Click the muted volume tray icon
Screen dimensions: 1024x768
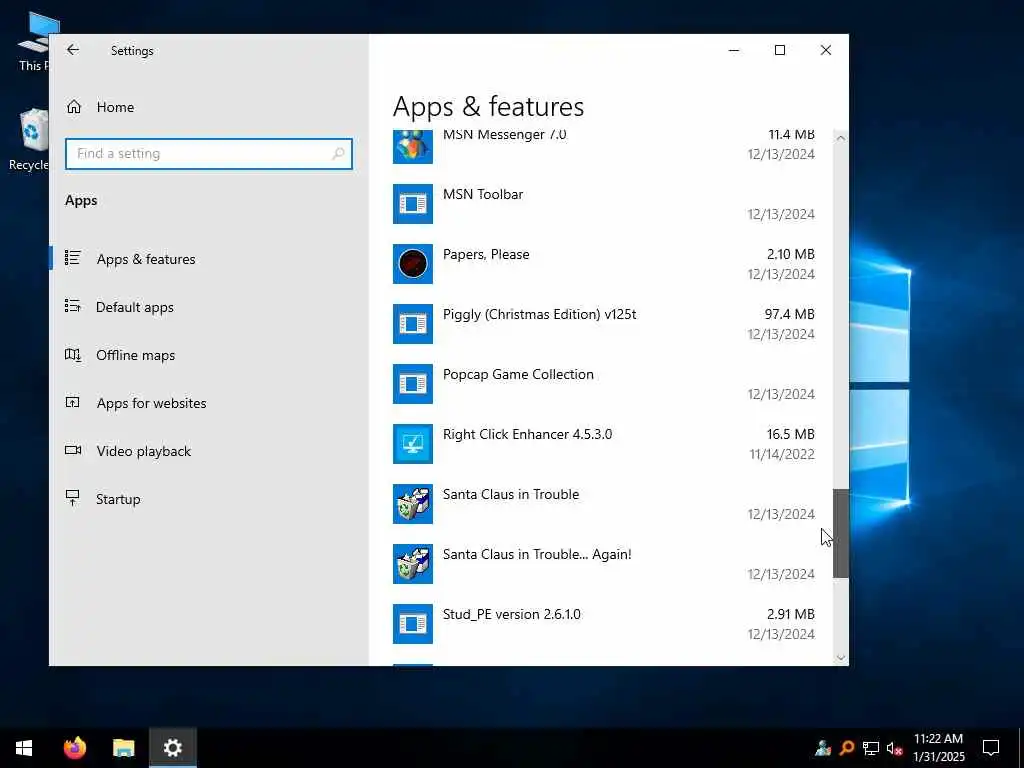tap(894, 748)
